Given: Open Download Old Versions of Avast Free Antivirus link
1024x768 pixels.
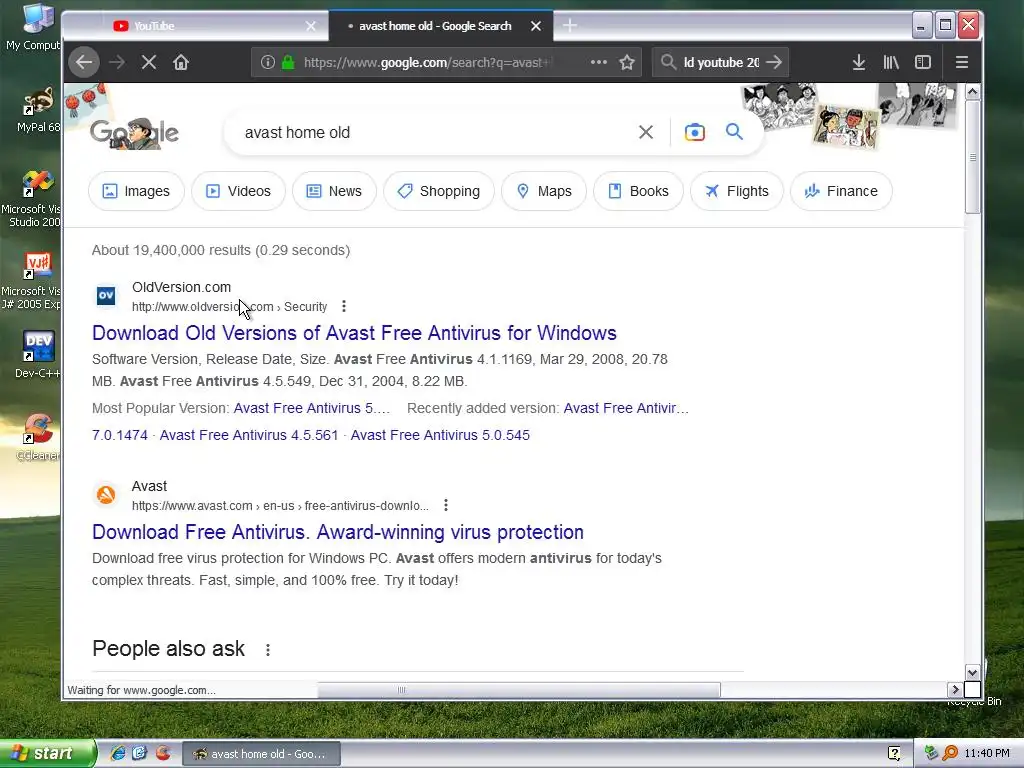Looking at the screenshot, I should pyautogui.click(x=354, y=333).
